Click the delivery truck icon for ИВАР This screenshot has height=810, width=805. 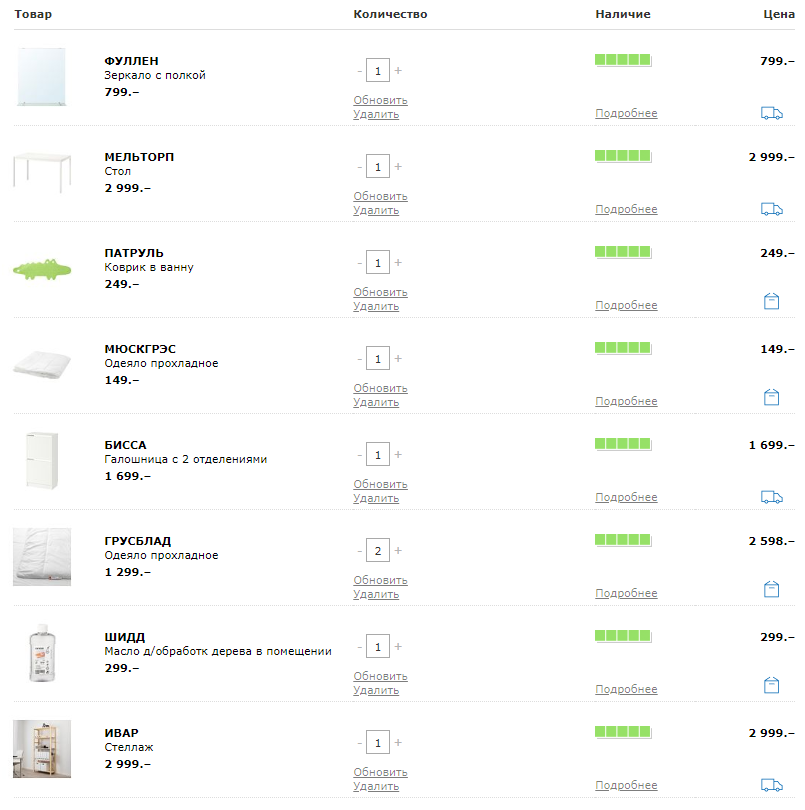771,785
